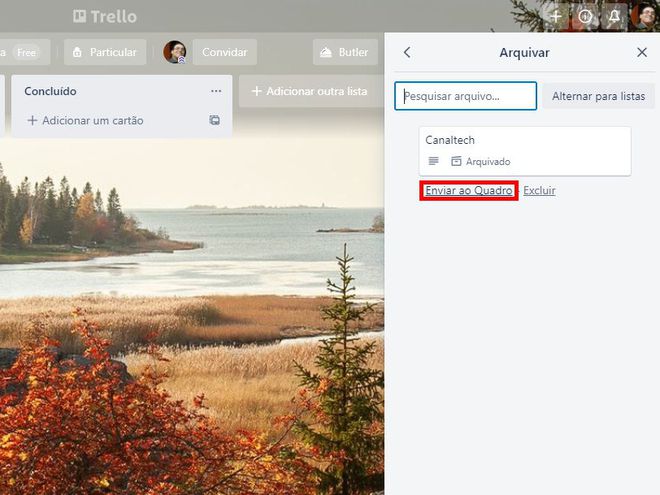
Task: Click the Concluído list title
Action: point(51,91)
